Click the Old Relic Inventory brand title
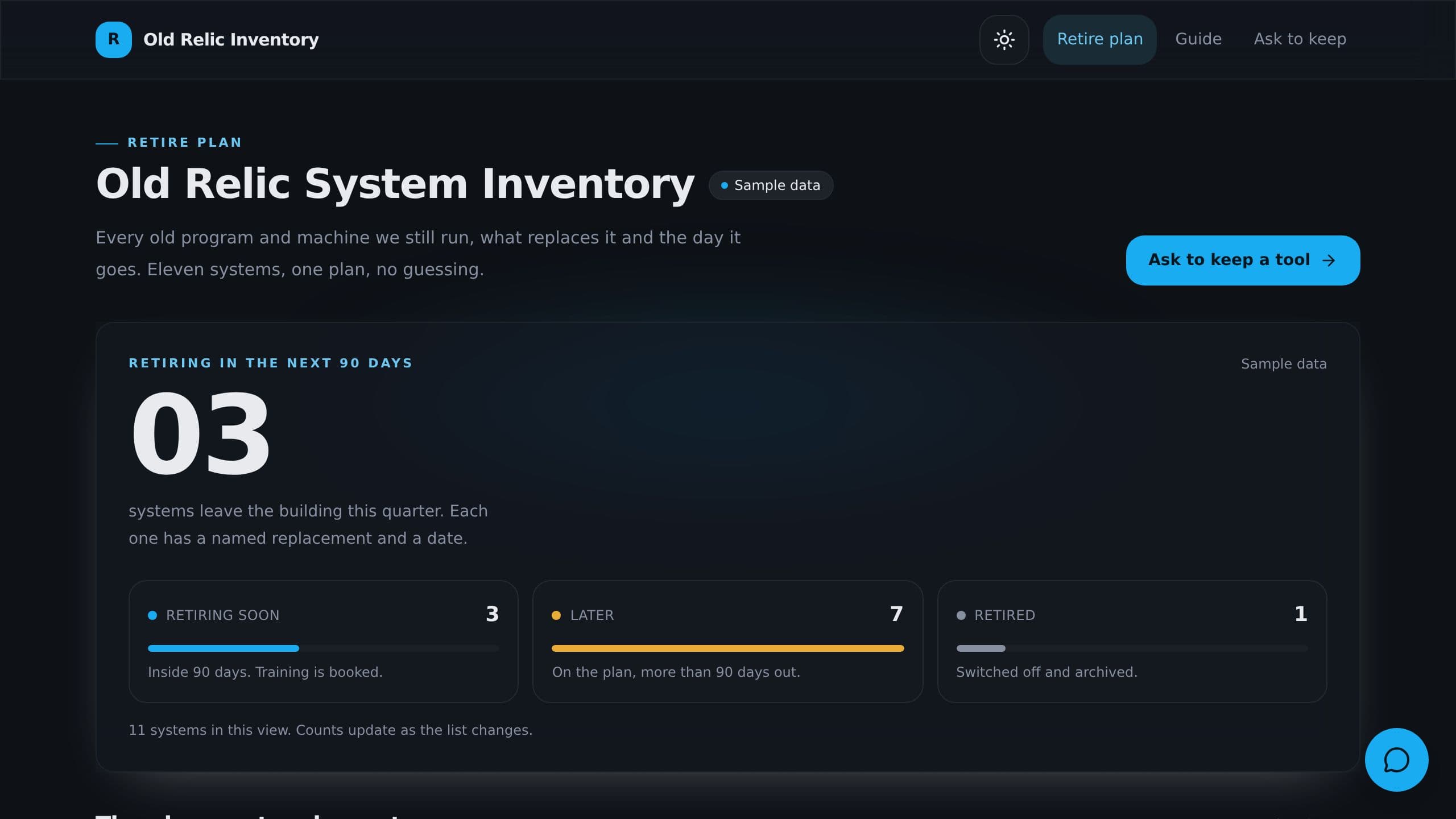The image size is (1456, 819). pyautogui.click(x=231, y=39)
